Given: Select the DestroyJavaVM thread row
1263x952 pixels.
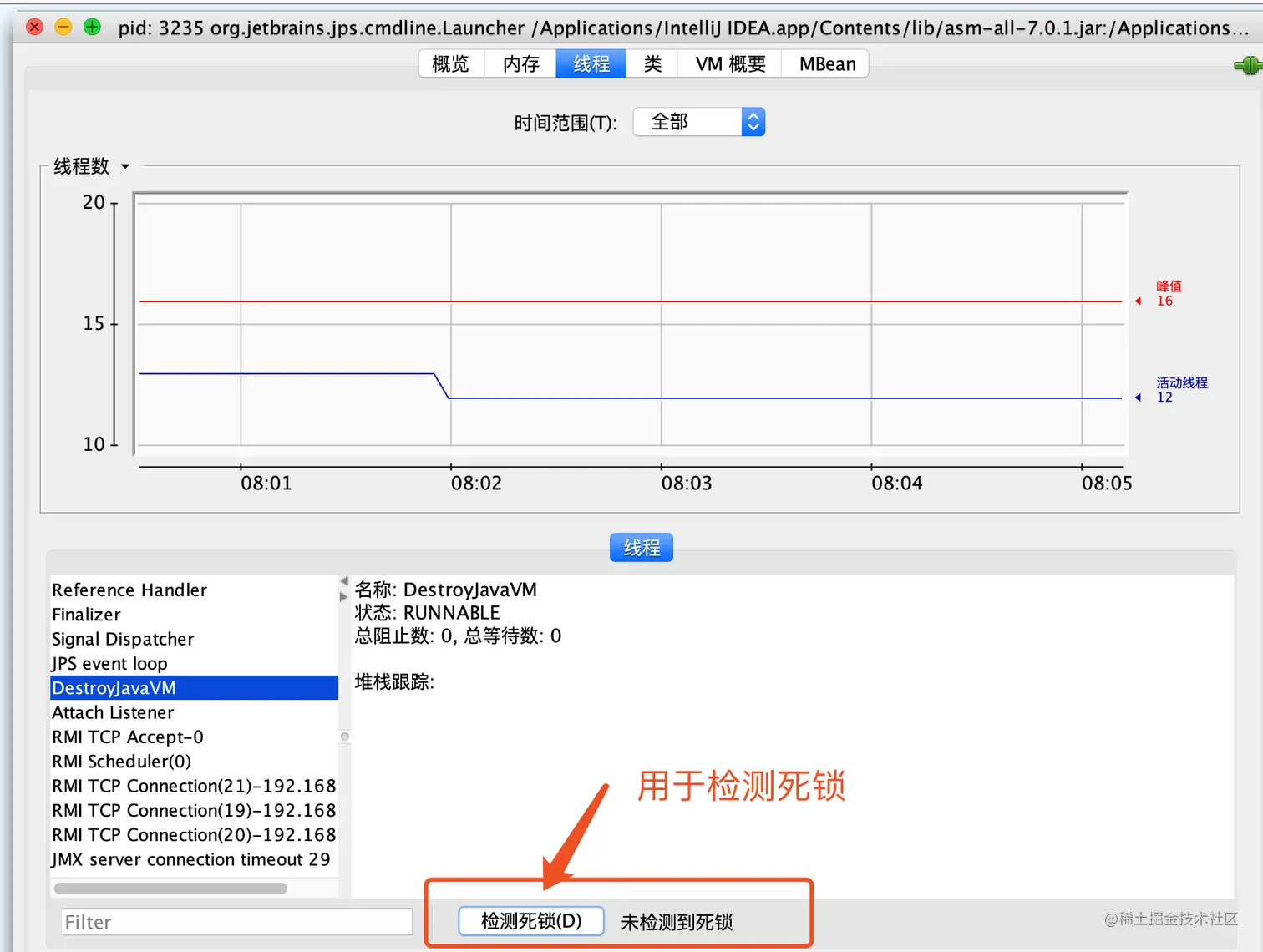Looking at the screenshot, I should (194, 688).
